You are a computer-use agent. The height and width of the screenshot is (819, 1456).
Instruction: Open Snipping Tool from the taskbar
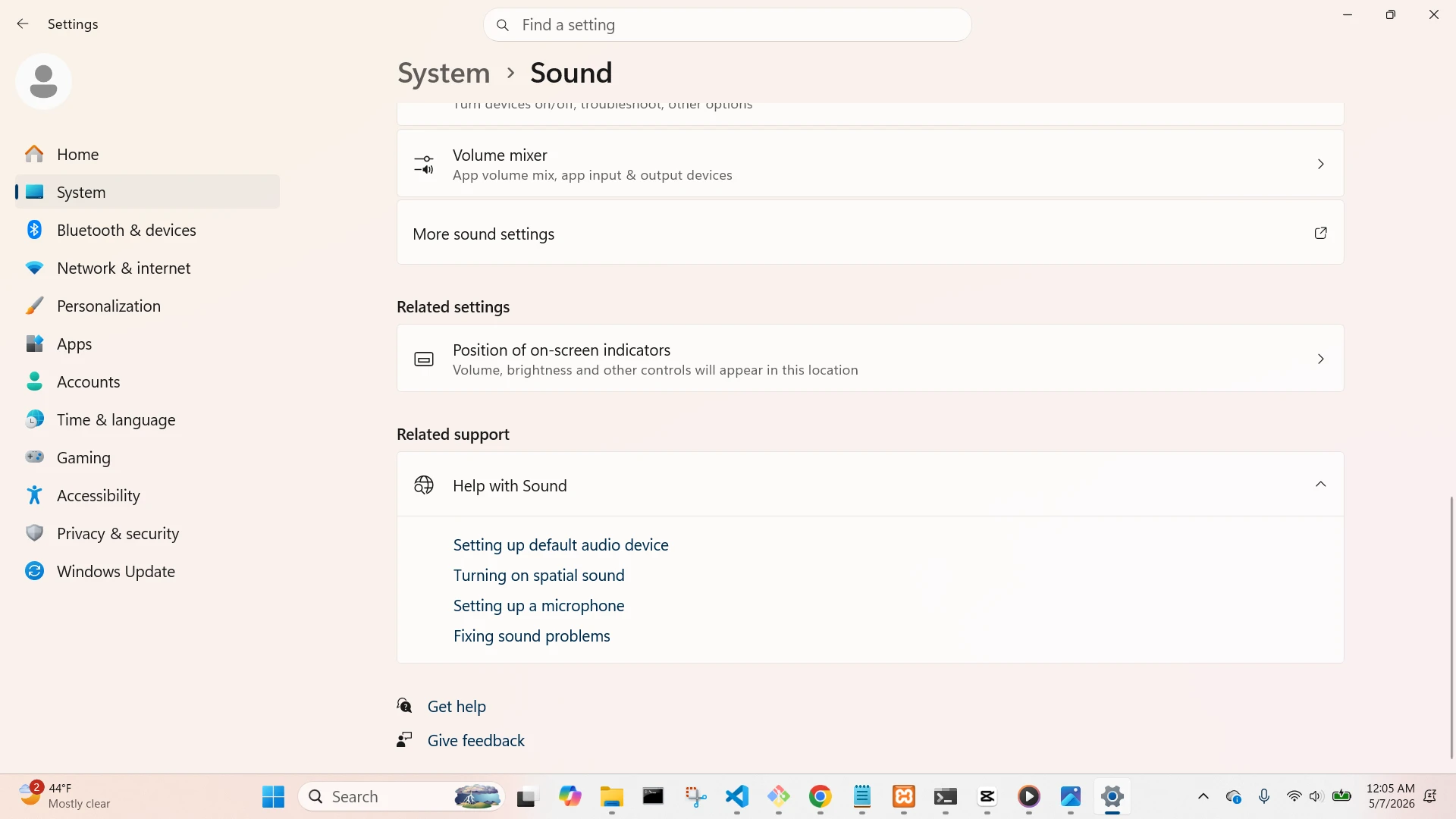695,796
